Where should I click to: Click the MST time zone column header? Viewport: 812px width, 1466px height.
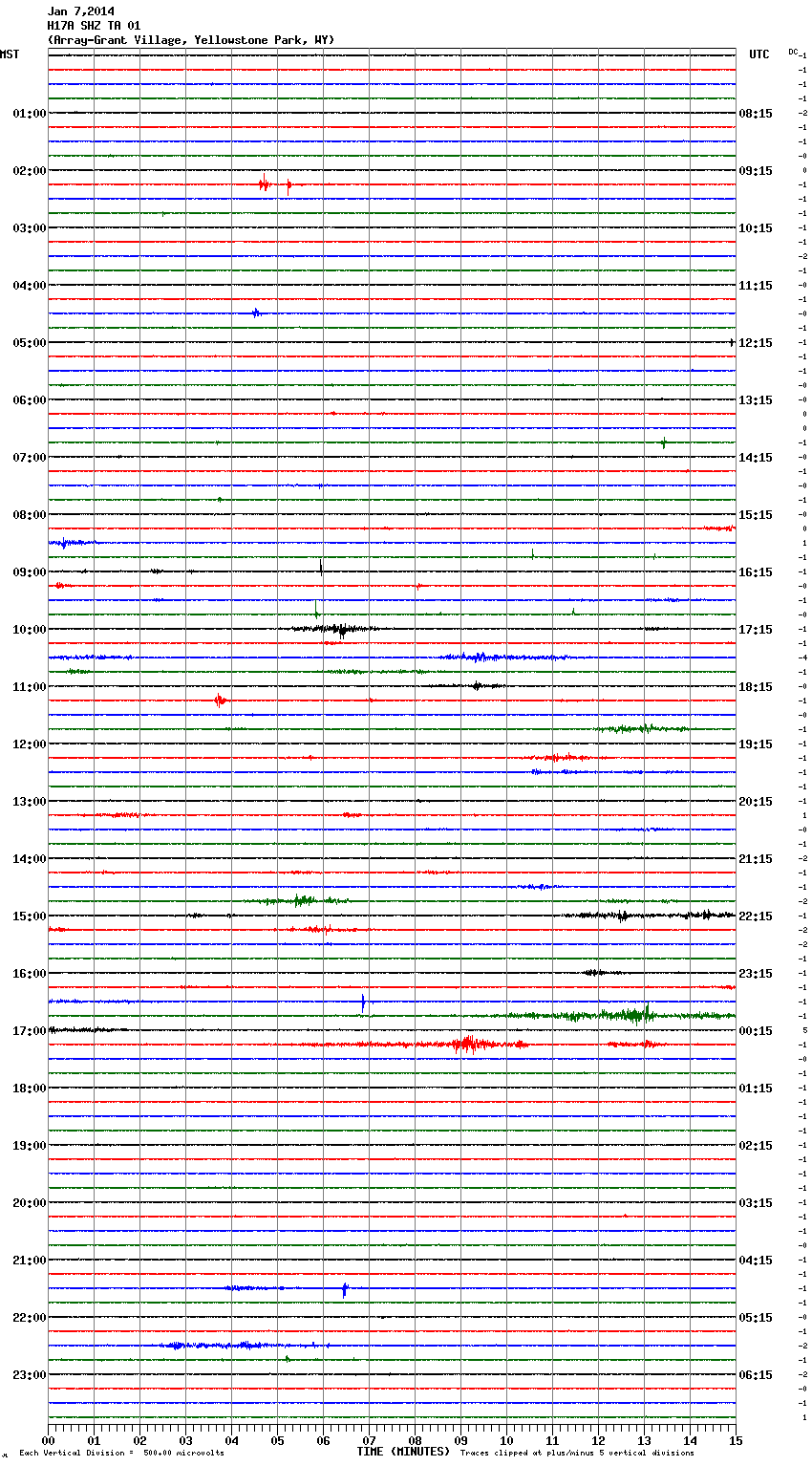(10, 54)
